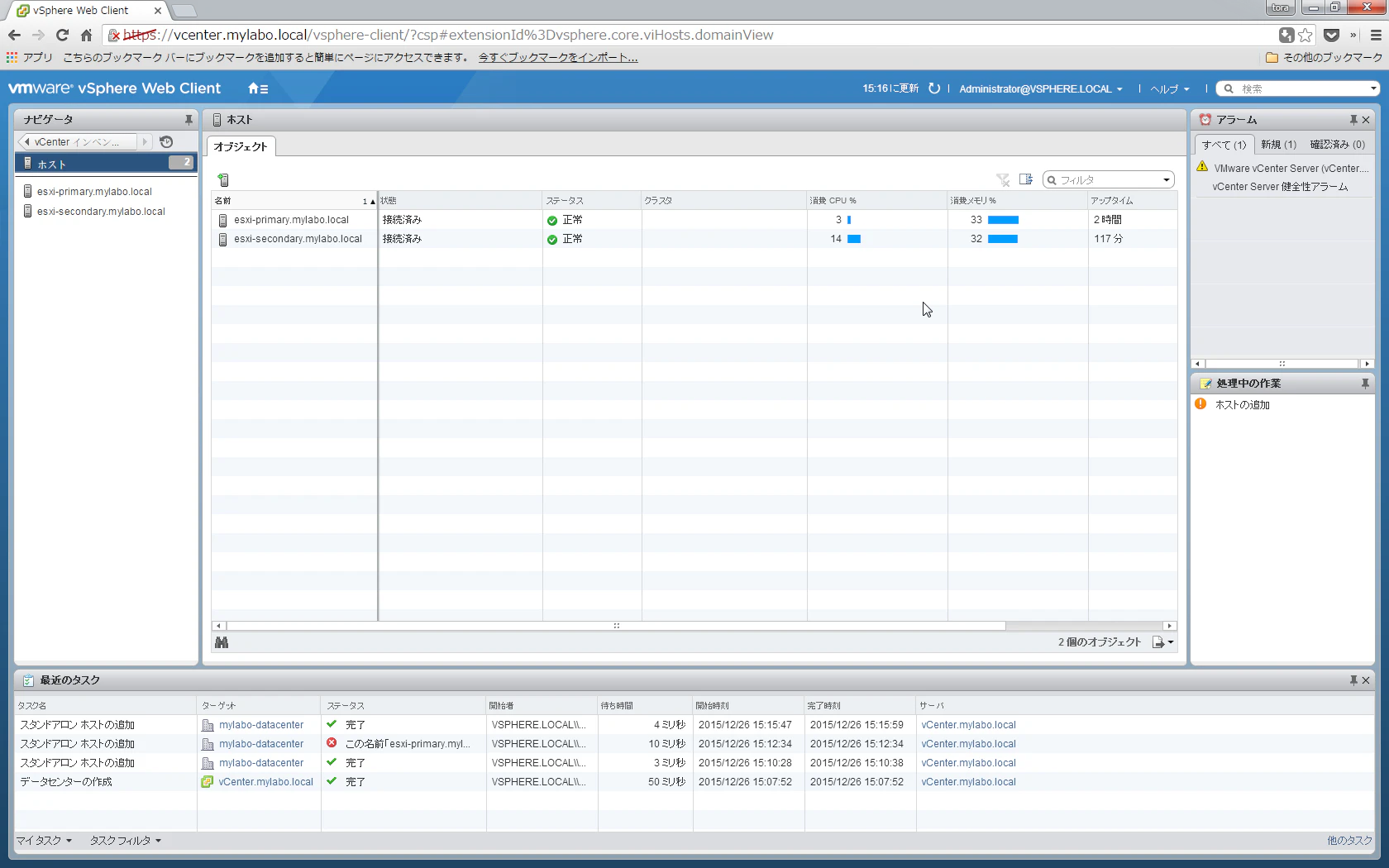Click the alarm clock icon in Alarms header
This screenshot has height=868, width=1389.
(1205, 120)
